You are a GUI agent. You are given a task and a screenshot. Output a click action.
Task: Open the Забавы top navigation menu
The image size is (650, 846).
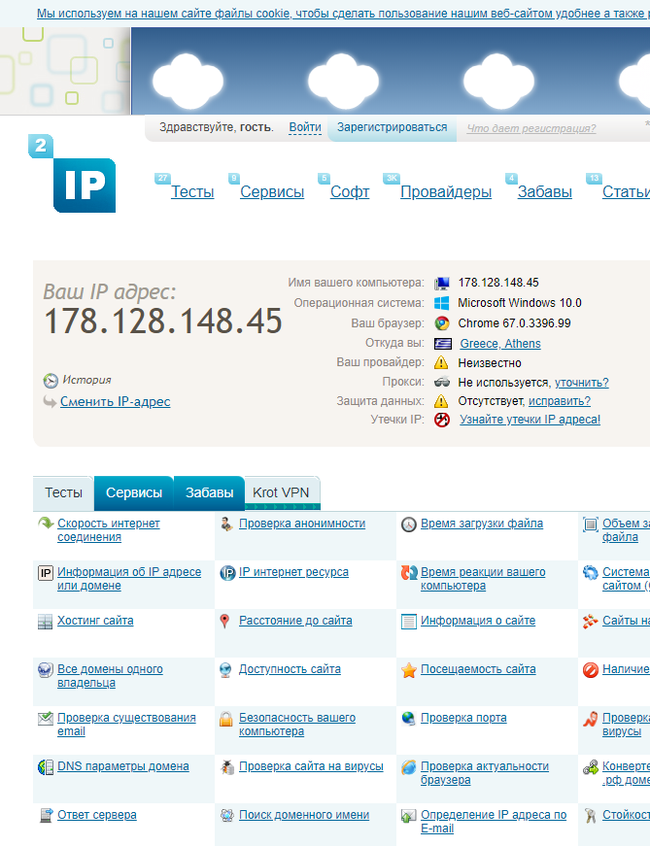544,192
